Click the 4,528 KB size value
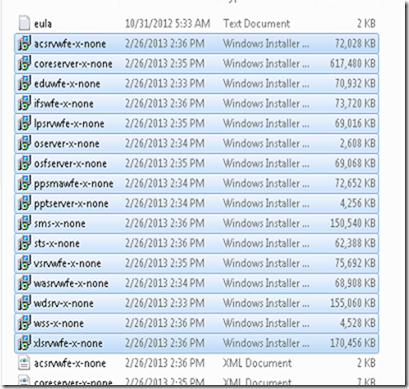This screenshot has width=409, height=389. [358, 323]
